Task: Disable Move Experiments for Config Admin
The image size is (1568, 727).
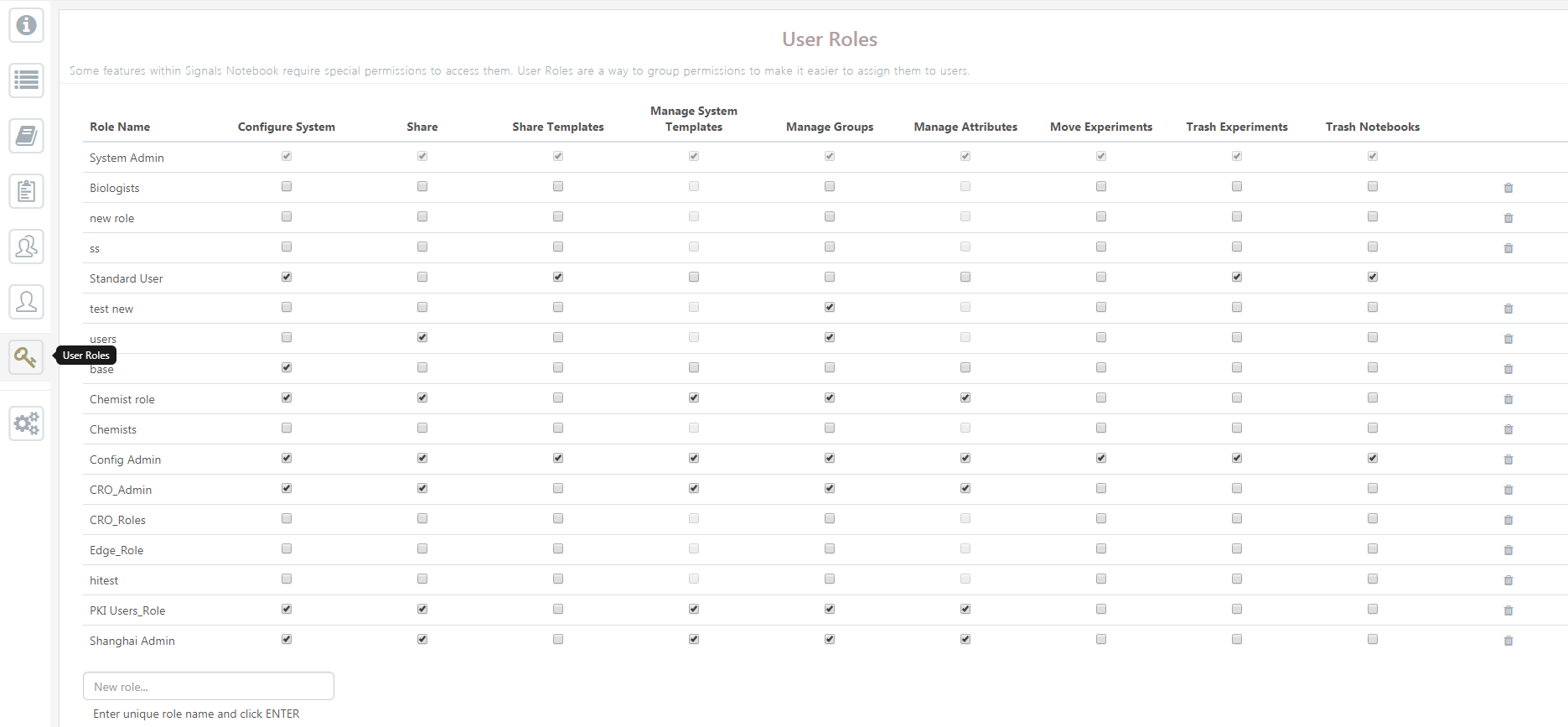Action: point(1101,458)
